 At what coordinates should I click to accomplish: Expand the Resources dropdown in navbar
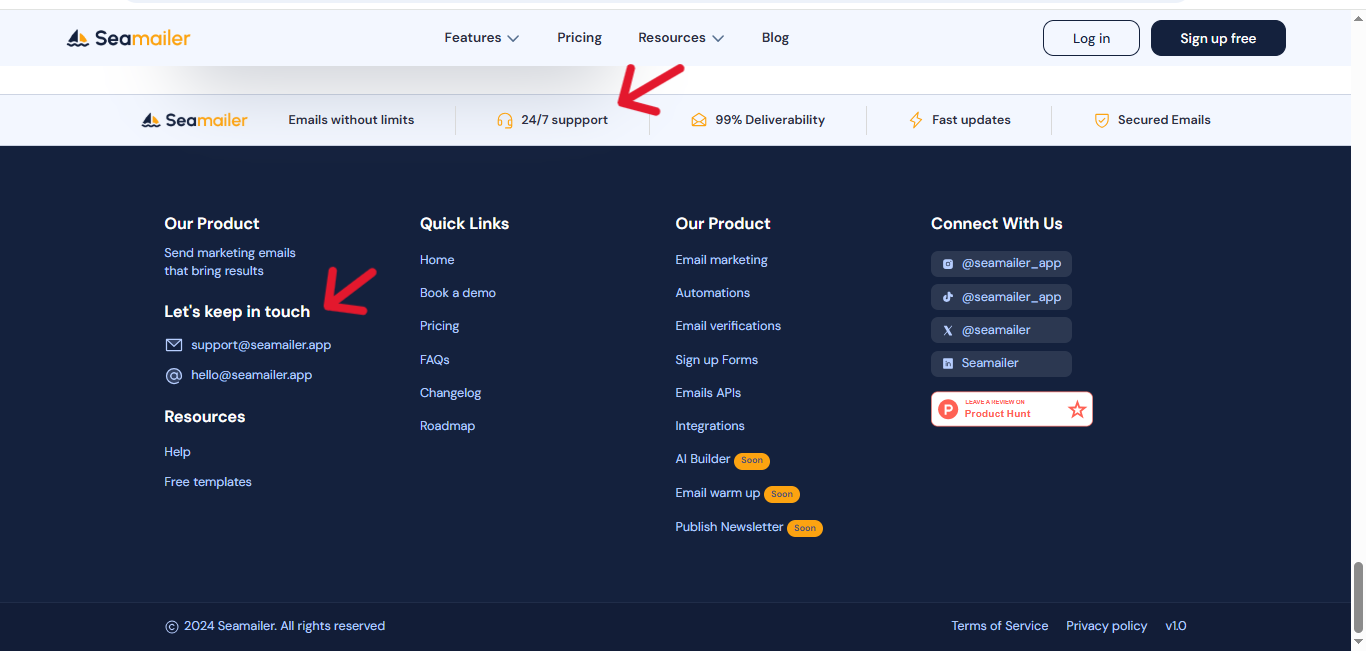(680, 38)
